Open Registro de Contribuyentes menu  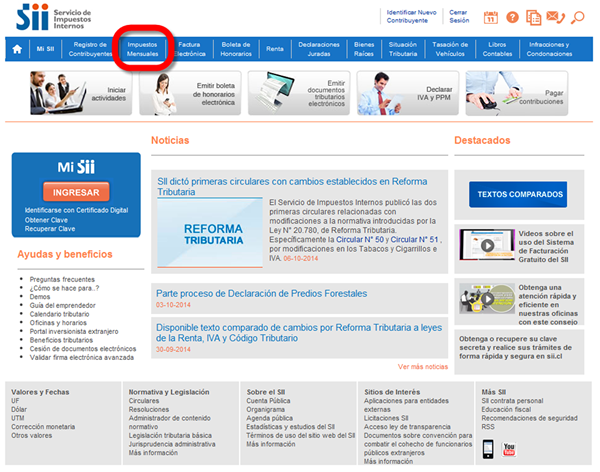click(x=90, y=49)
